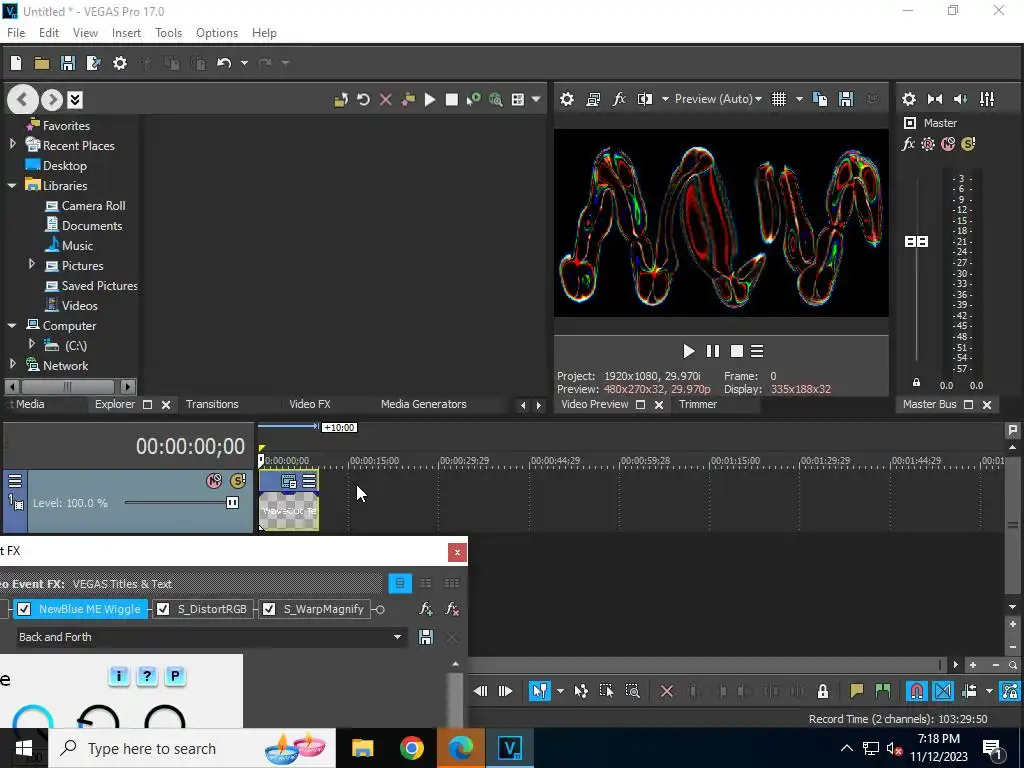This screenshot has width=1024, height=768.
Task: Switch to the Trimmer tab
Action: (x=697, y=404)
